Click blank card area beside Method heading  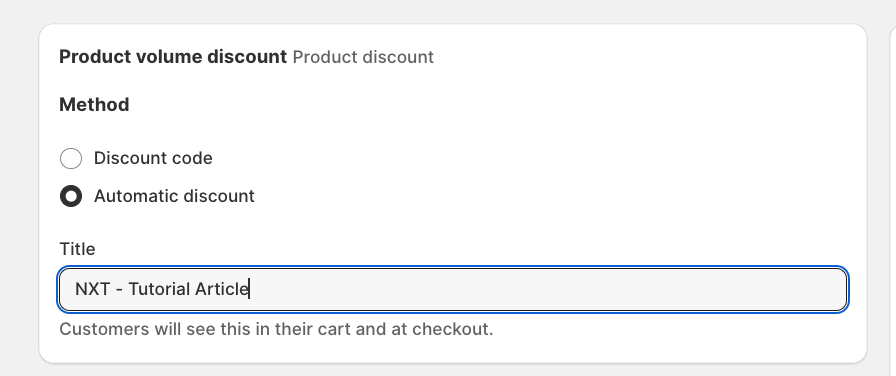(x=486, y=105)
